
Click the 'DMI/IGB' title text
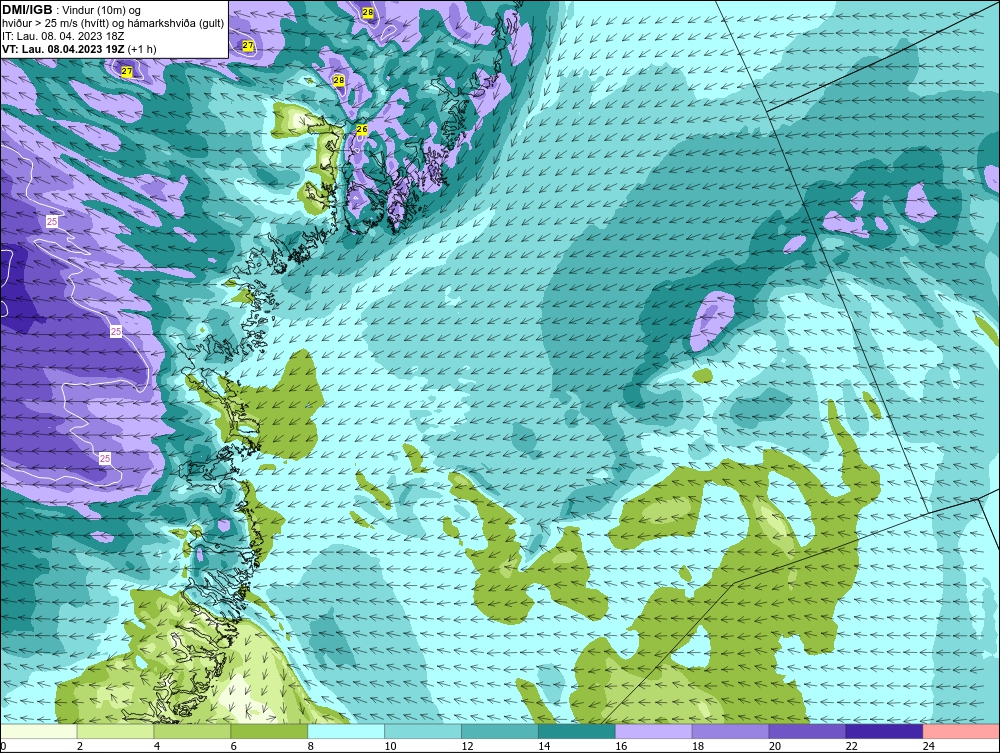(27, 10)
